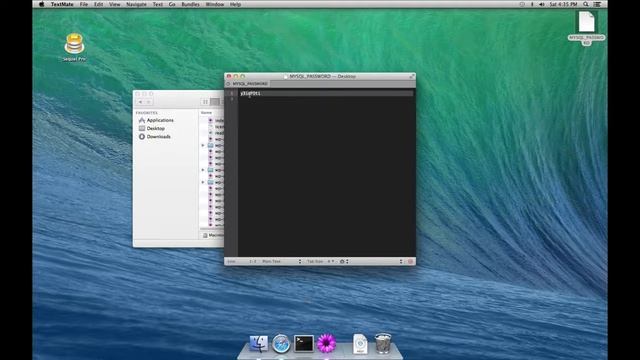This screenshot has height=360, width=640.
Task: Open the View menu
Action: point(115,4)
